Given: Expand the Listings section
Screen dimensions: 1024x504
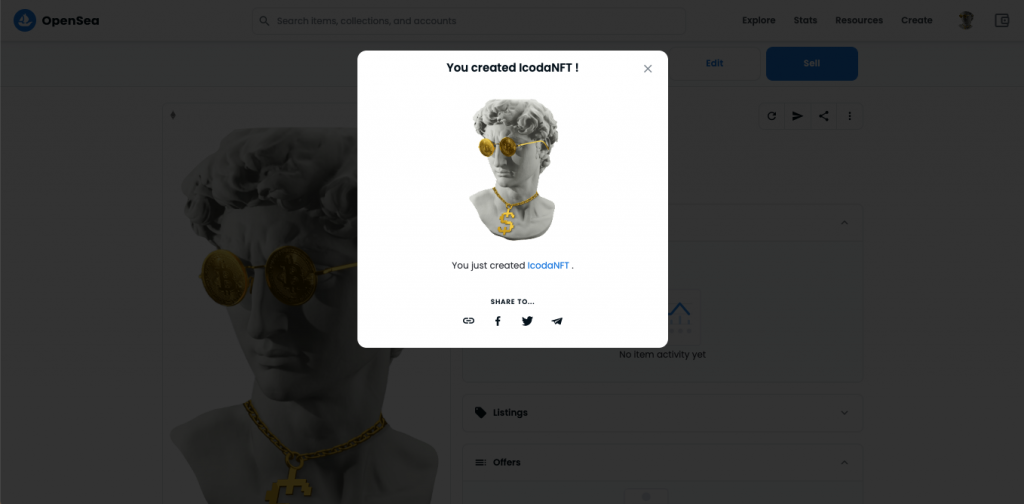Looking at the screenshot, I should point(662,413).
